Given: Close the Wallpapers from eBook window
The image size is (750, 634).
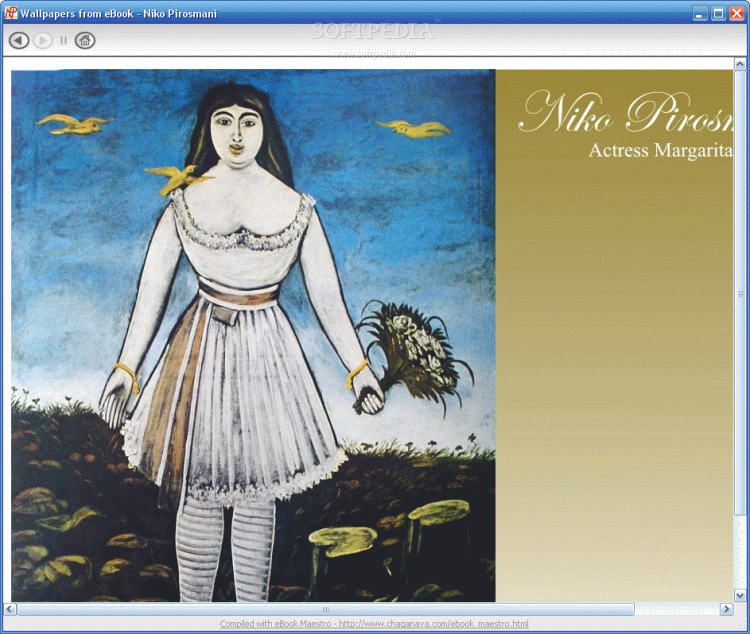Looking at the screenshot, I should [736, 13].
